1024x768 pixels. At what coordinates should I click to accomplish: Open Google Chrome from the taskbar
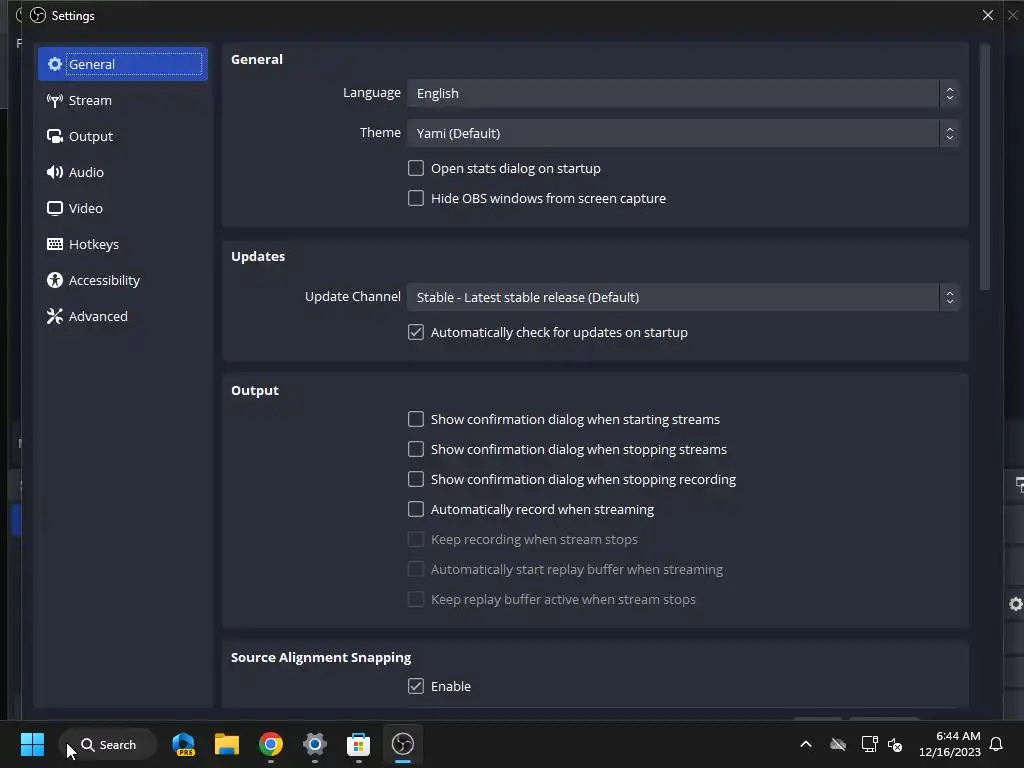coord(270,744)
